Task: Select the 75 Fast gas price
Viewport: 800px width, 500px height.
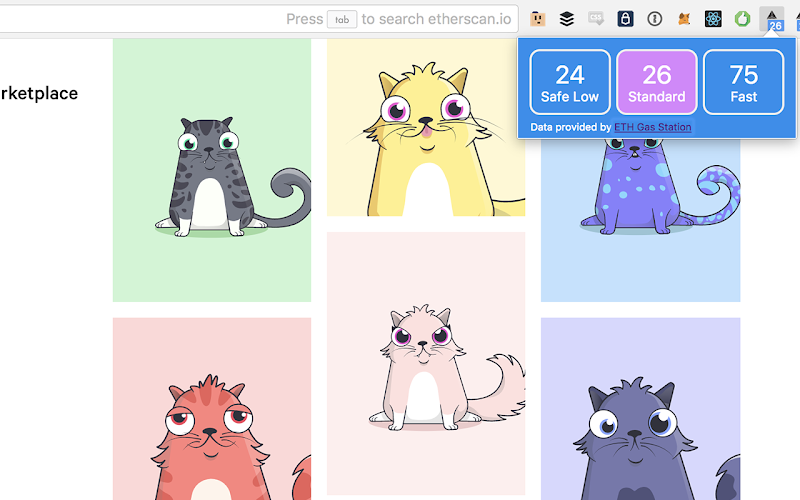Action: click(743, 82)
